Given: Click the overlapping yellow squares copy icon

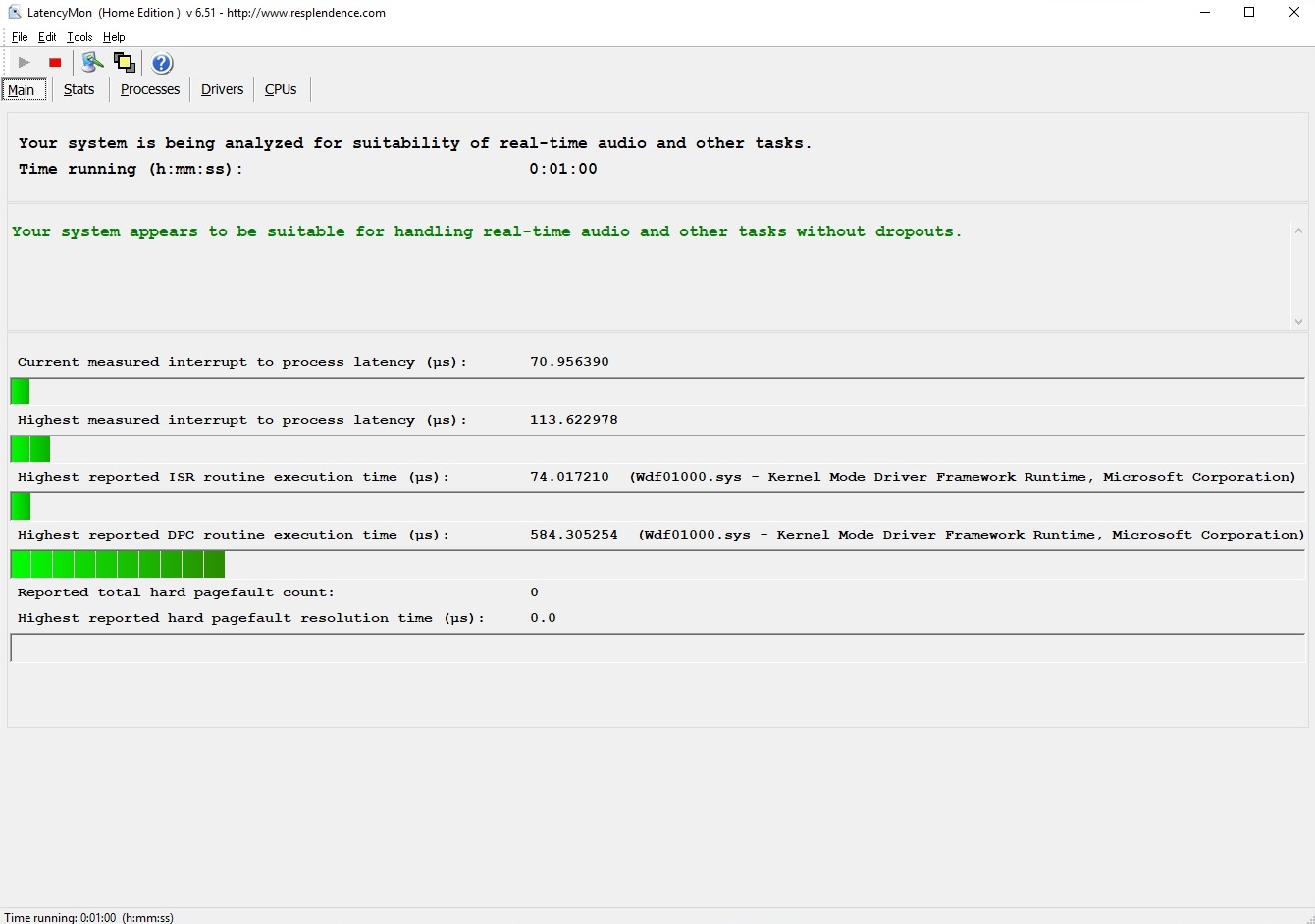Looking at the screenshot, I should point(125,63).
